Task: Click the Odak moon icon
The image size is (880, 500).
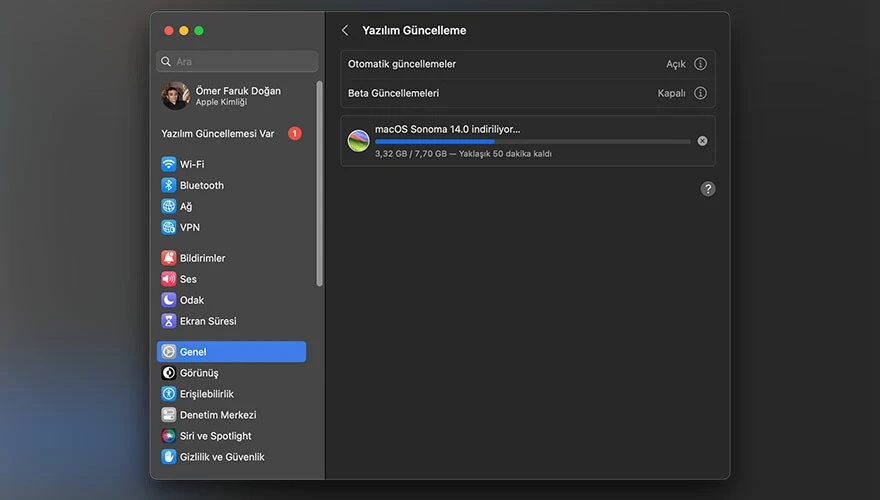Action: coord(168,300)
